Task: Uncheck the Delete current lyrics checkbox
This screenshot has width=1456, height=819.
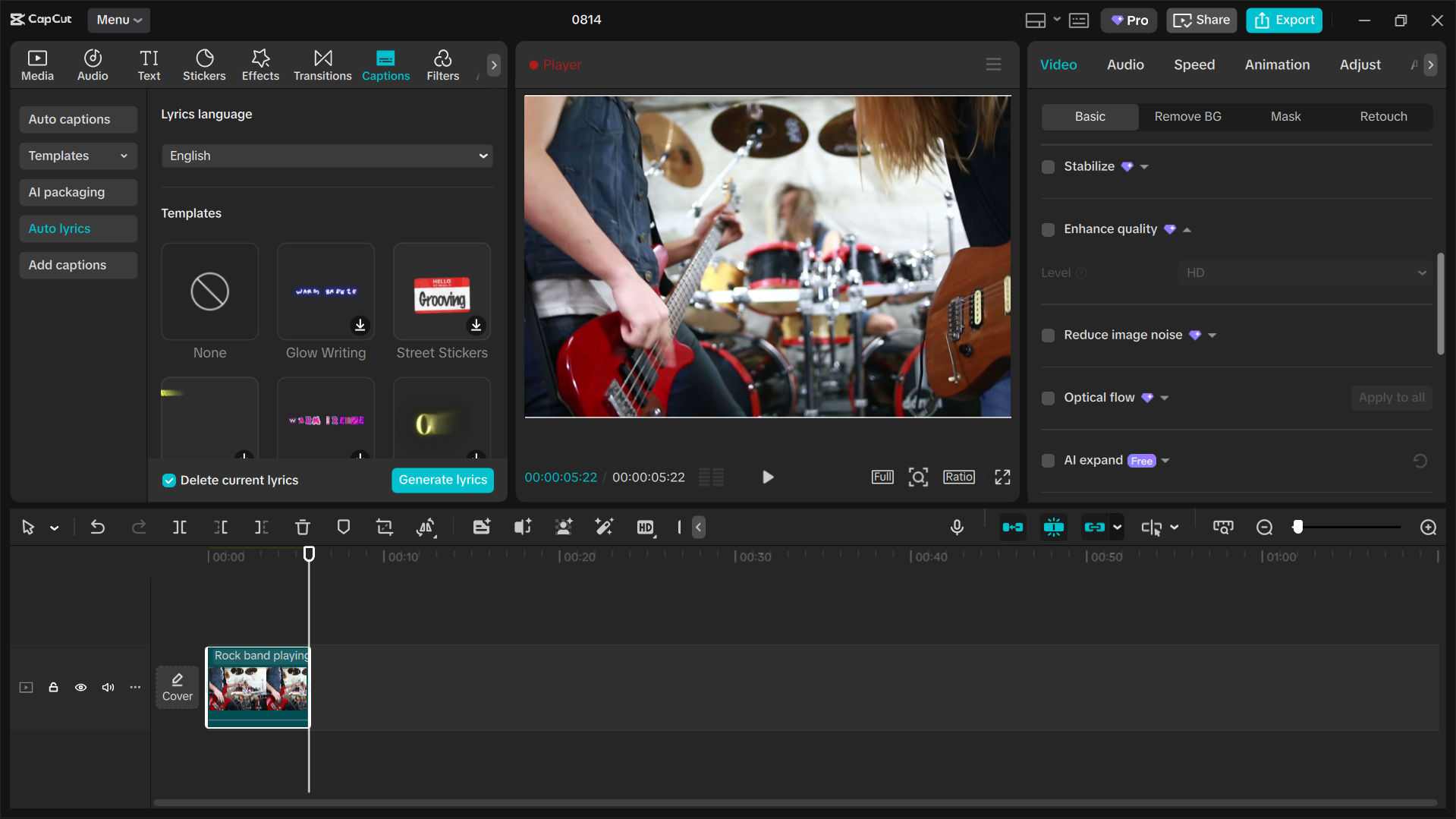Action: (x=168, y=480)
